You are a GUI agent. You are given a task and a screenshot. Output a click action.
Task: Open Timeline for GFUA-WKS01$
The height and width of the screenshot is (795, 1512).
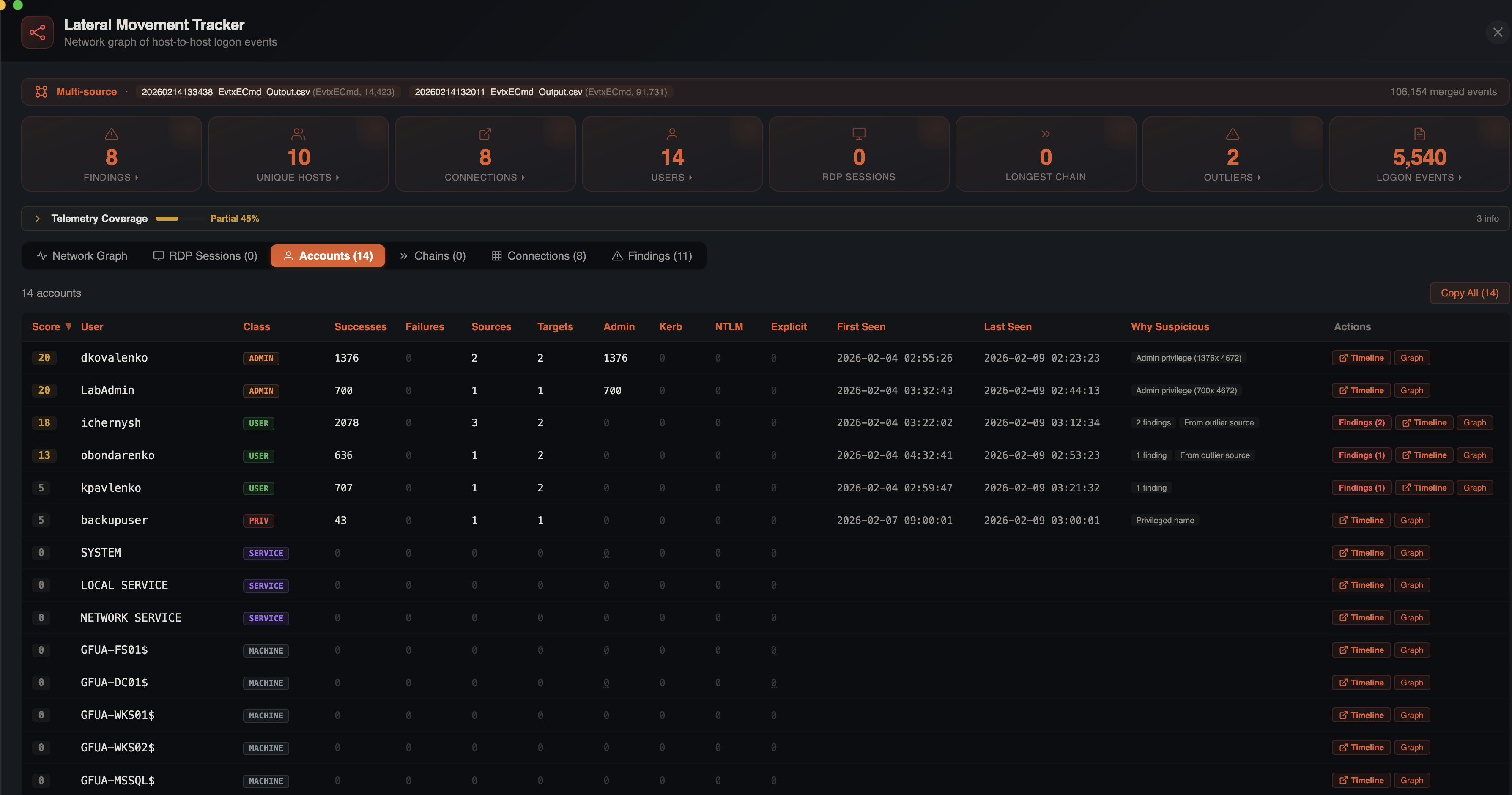(x=1361, y=715)
